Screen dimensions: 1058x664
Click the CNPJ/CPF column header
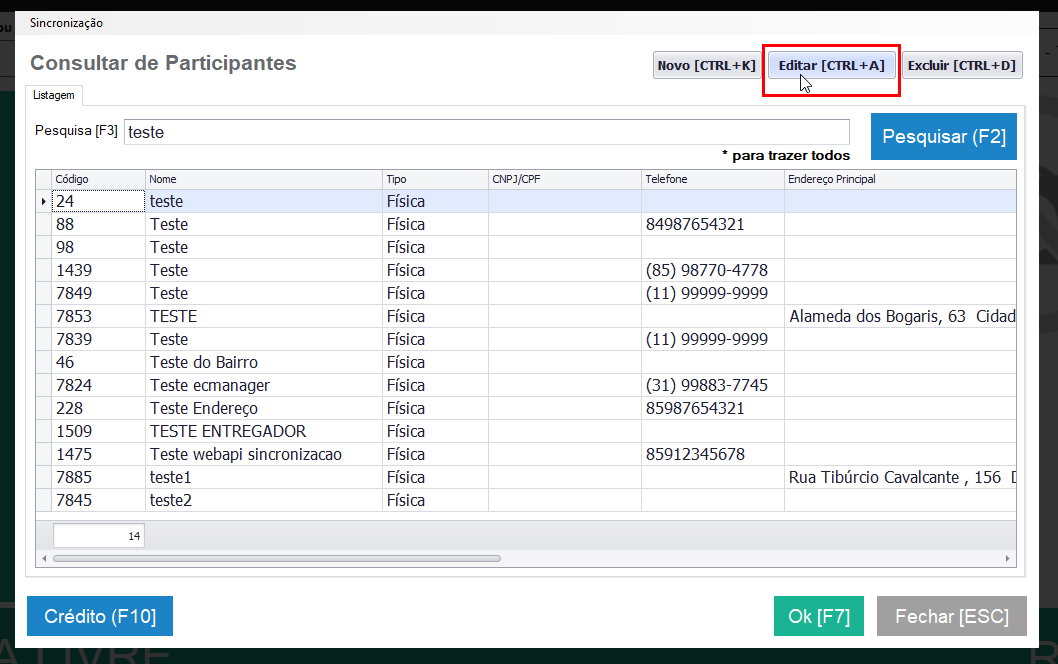pyautogui.click(x=565, y=179)
